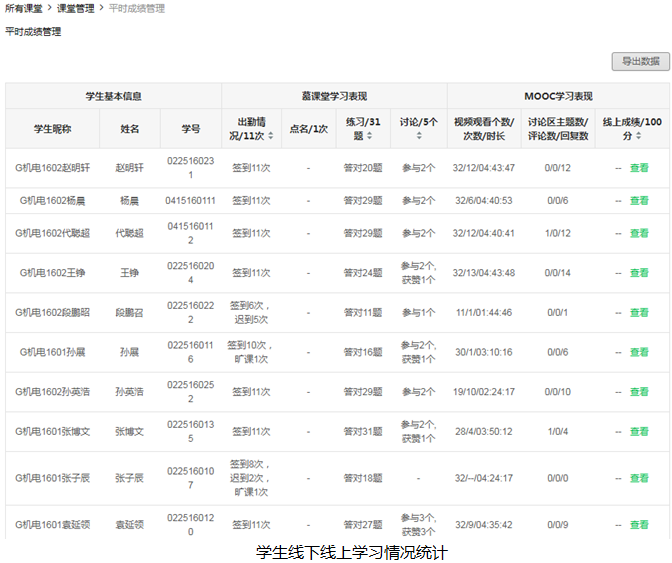Screen dimensions: 672x563
Task: Click 查看 for student 段鹏召
Action: pyautogui.click(x=639, y=313)
